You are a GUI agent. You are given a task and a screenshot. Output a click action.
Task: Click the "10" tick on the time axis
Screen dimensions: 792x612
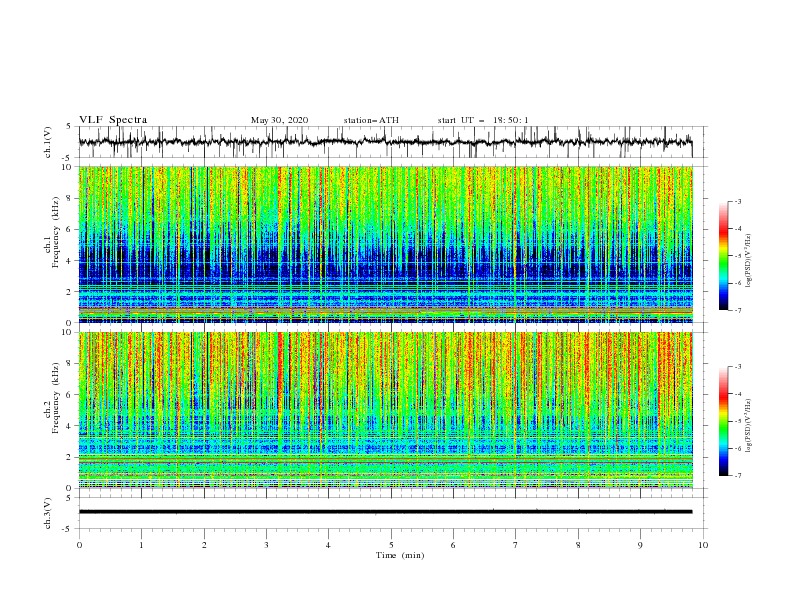[703, 545]
